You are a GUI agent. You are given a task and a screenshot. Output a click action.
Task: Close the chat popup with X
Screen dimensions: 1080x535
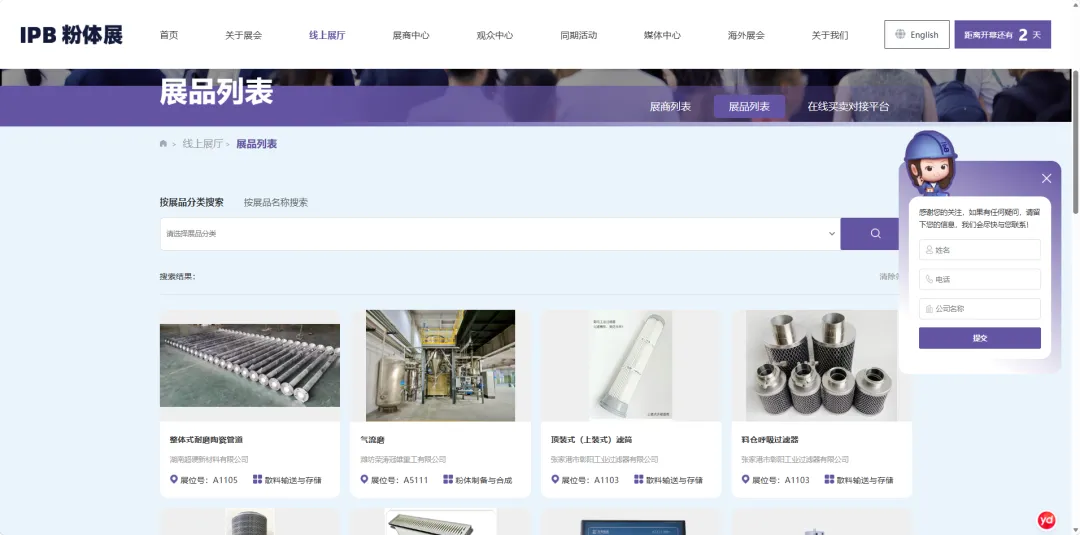pos(1046,178)
